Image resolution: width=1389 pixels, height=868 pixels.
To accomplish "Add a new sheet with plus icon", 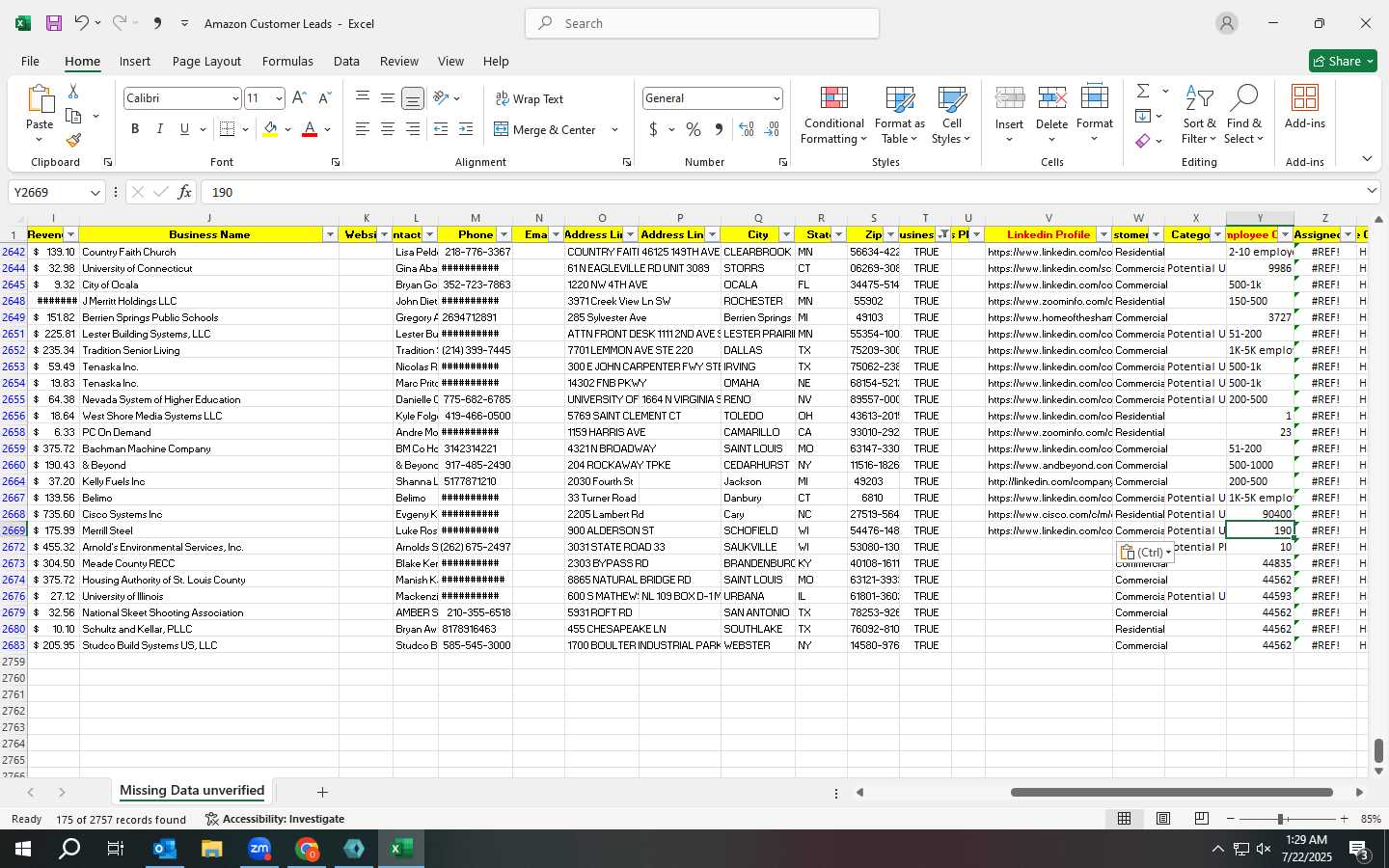I will [322, 792].
